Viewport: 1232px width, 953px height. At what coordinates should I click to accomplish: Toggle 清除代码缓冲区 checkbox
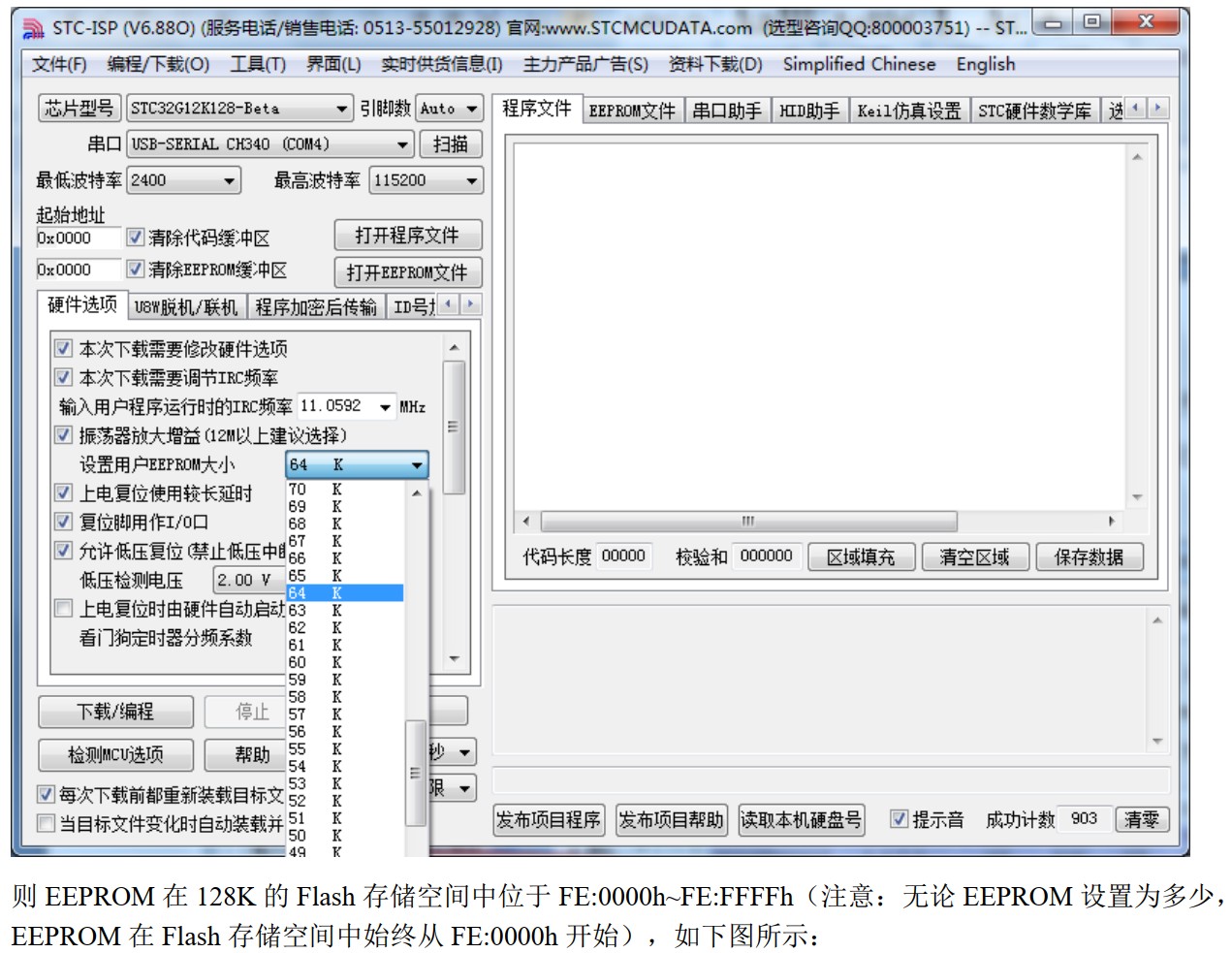(136, 238)
